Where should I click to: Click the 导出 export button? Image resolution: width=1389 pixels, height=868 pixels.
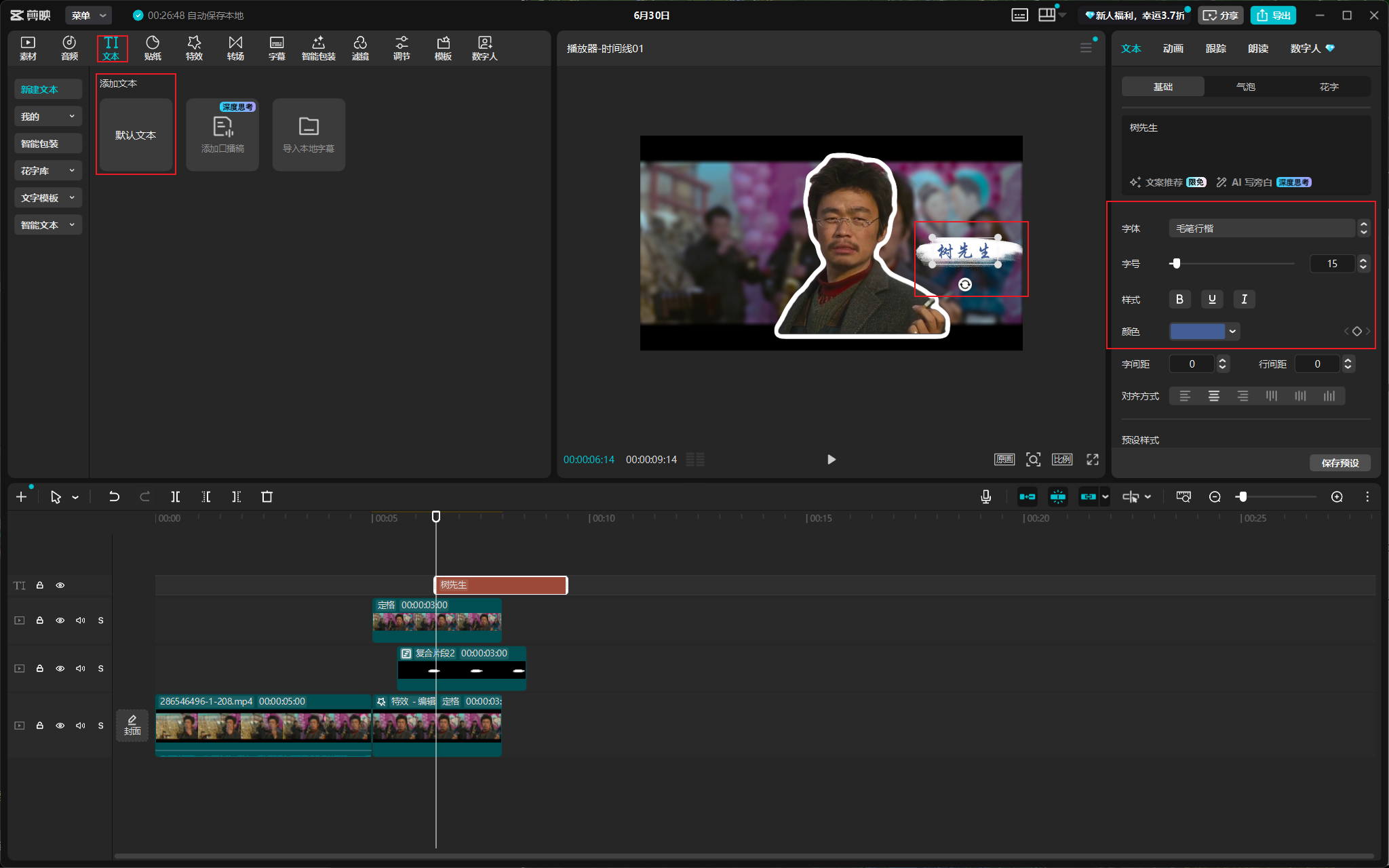click(x=1274, y=16)
